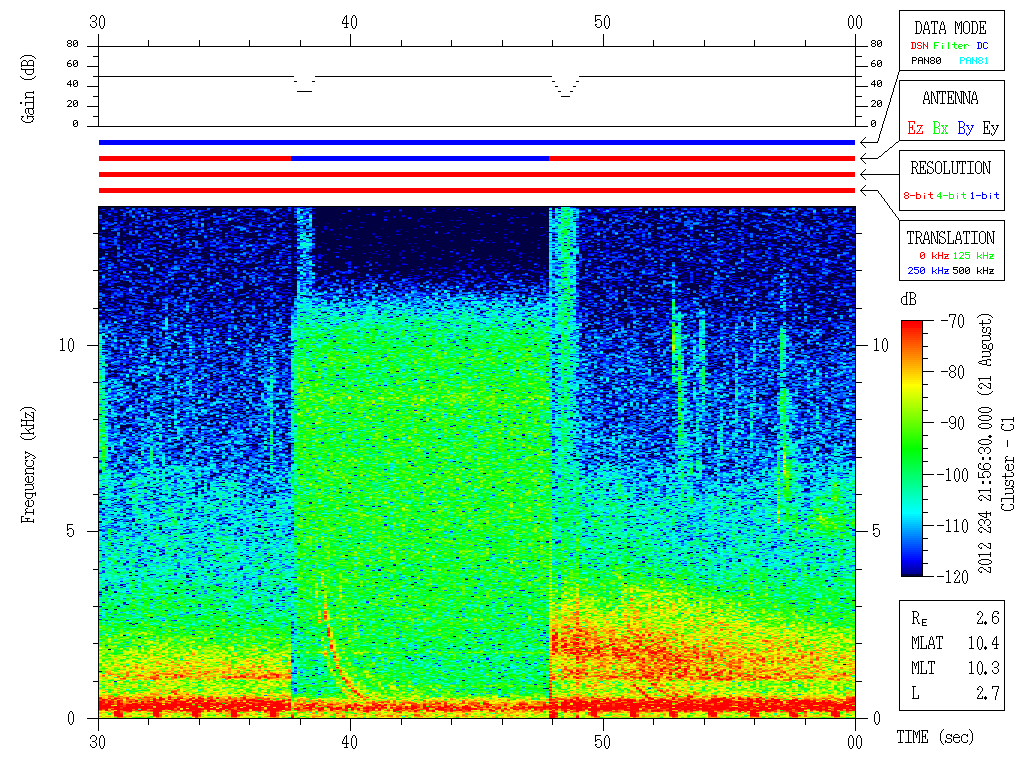Viewport: 1024px width, 768px height.
Task: Click the blue 1-bit label
Action: [x=984, y=195]
